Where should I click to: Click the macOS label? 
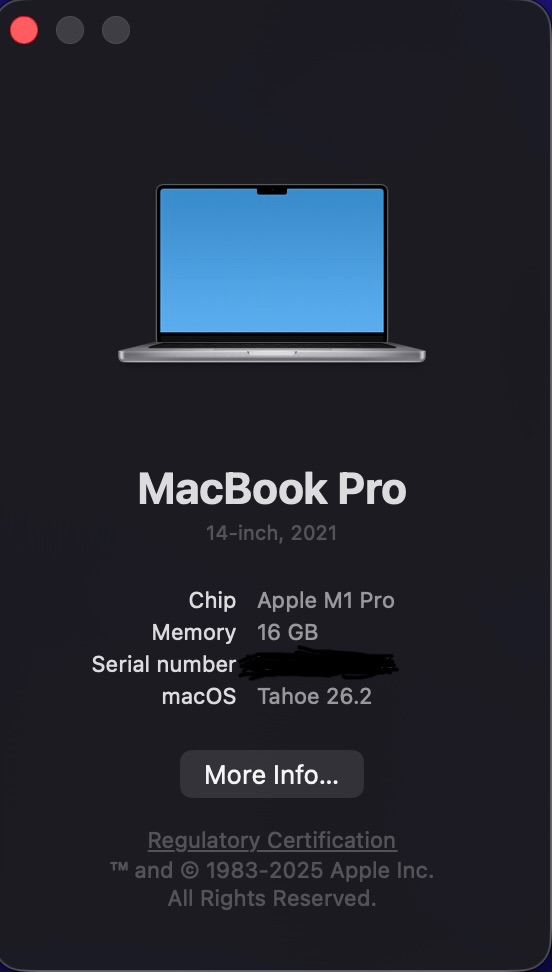tap(198, 697)
